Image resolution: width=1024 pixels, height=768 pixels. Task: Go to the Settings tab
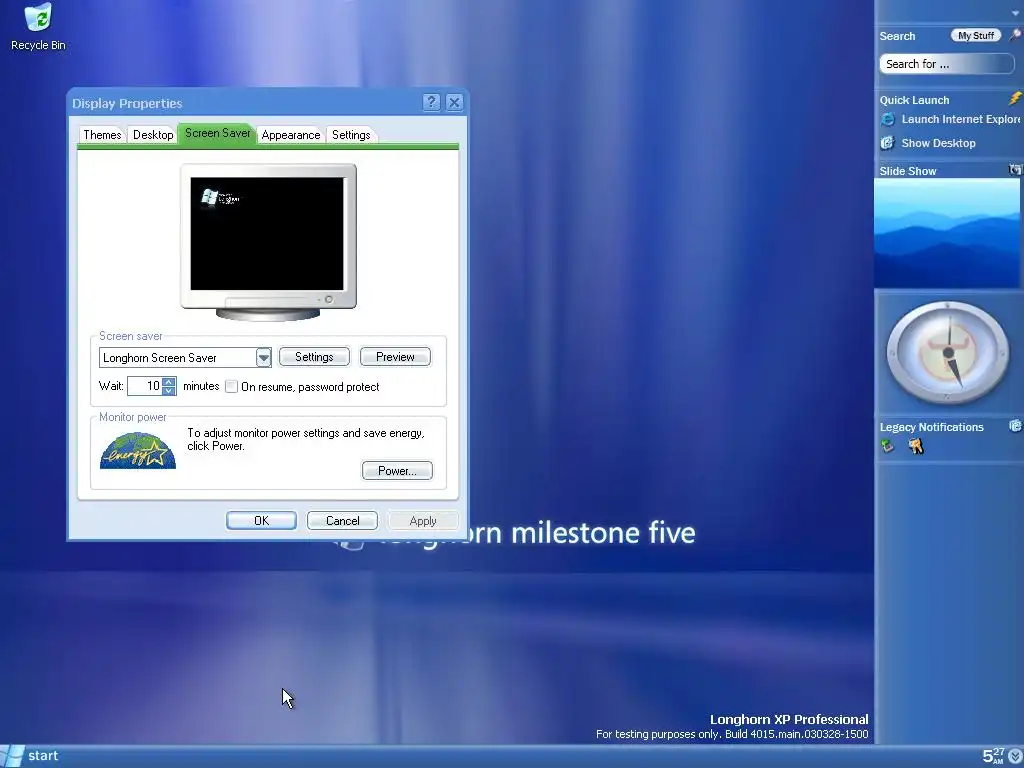coord(351,135)
